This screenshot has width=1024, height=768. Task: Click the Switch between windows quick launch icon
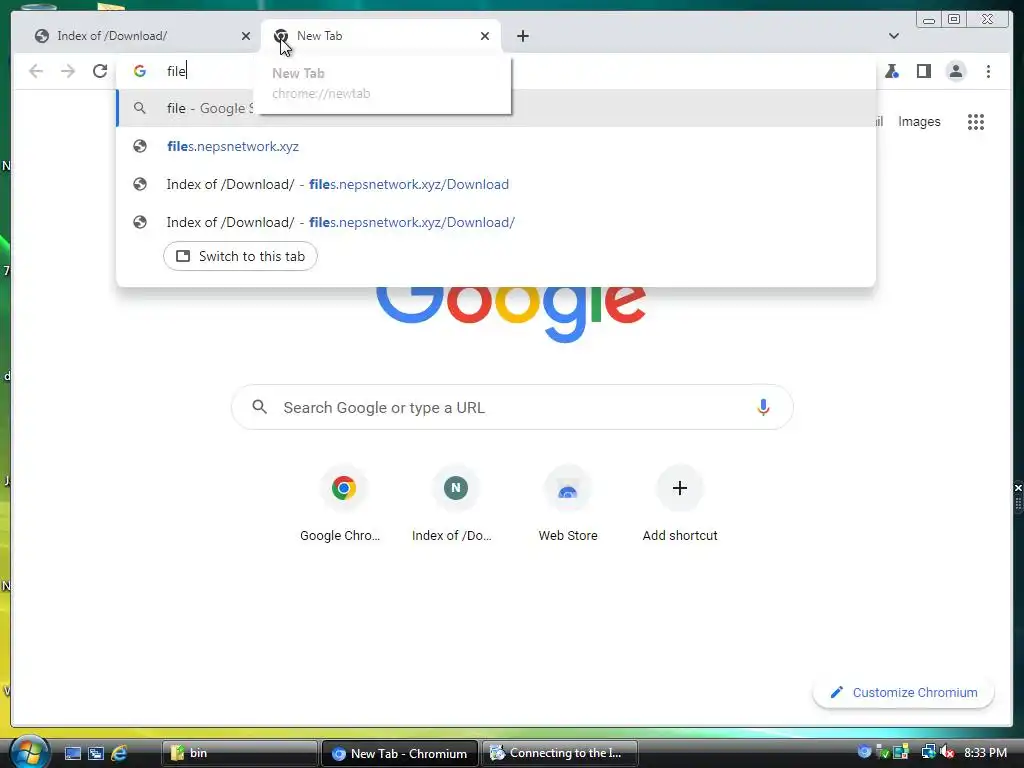(x=95, y=753)
